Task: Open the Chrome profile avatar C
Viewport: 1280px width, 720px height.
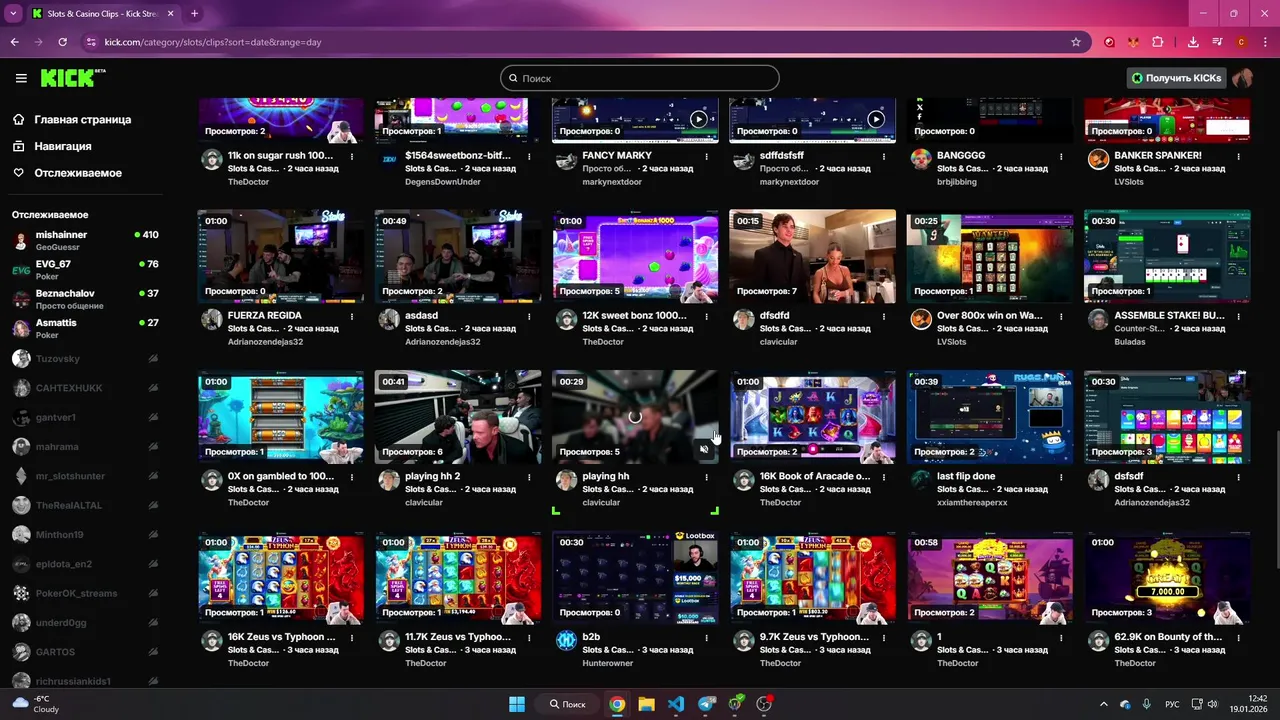Action: pyautogui.click(x=1241, y=42)
